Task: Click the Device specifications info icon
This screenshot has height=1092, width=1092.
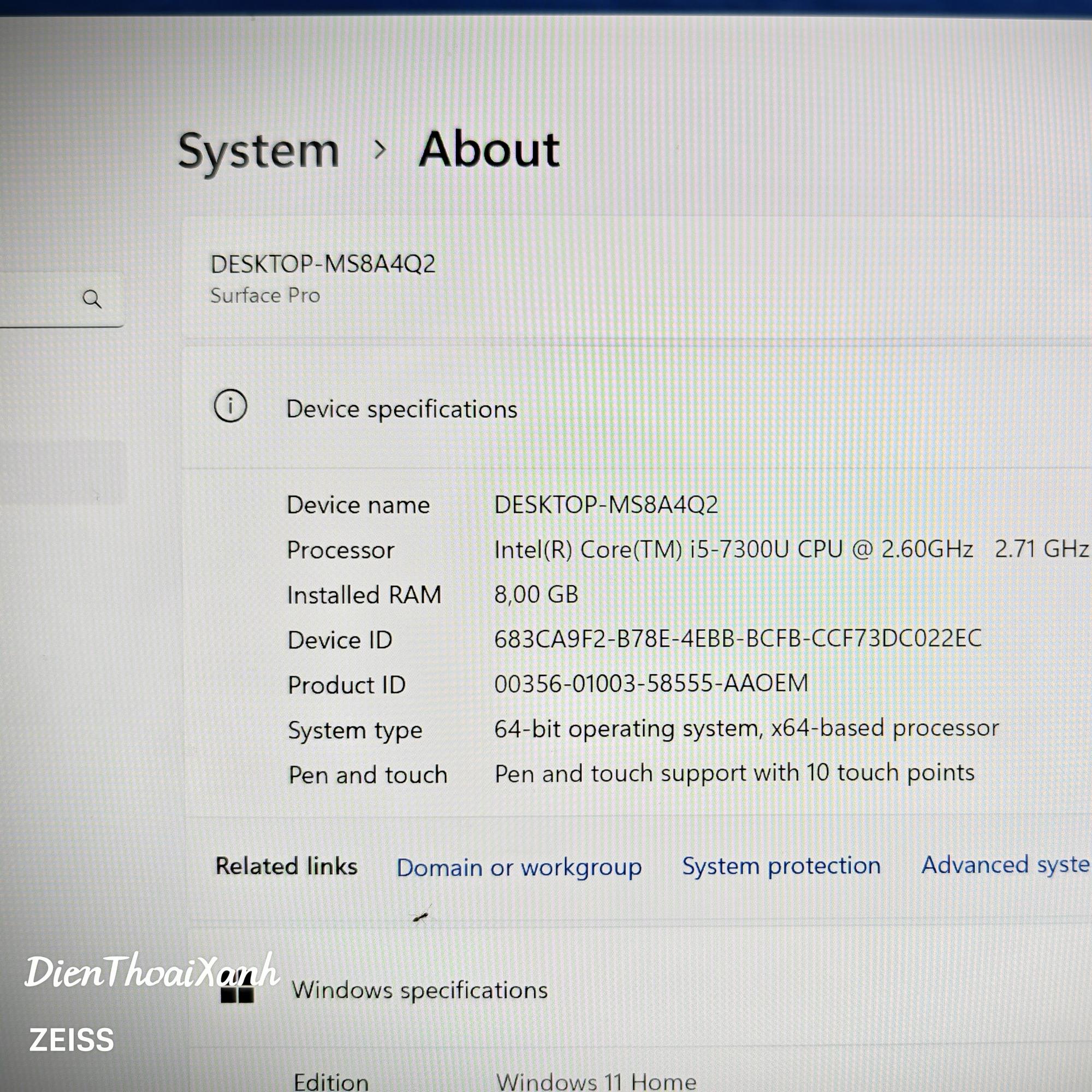Action: (230, 406)
